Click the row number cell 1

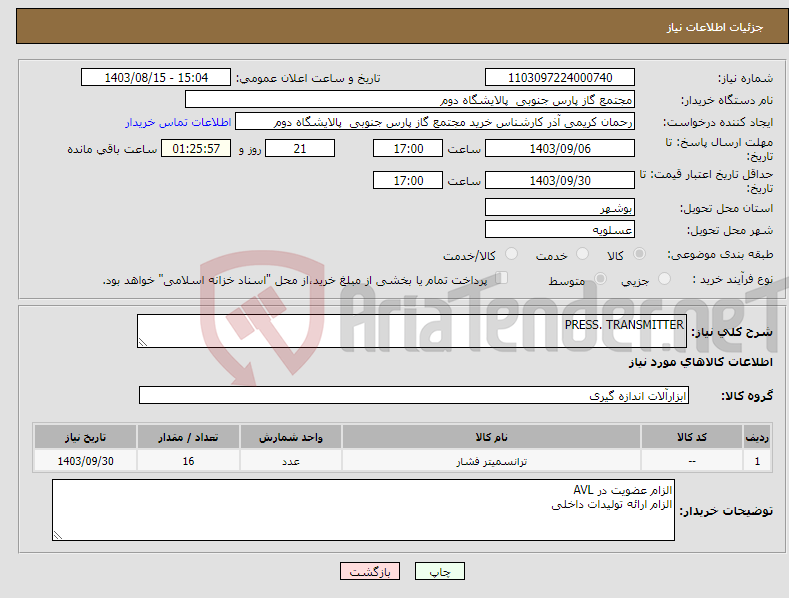757,461
